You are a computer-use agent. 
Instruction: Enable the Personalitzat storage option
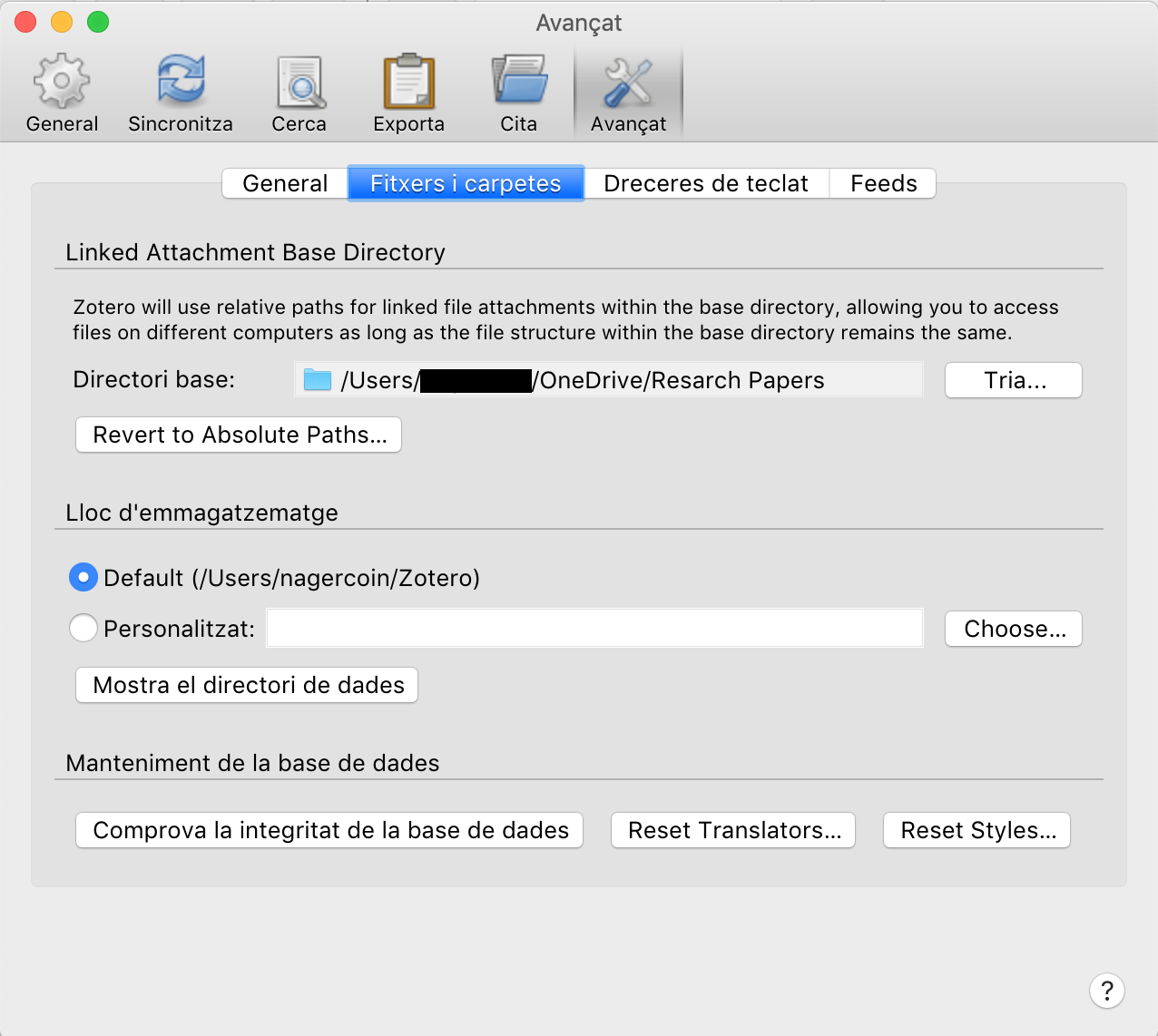pyautogui.click(x=83, y=627)
